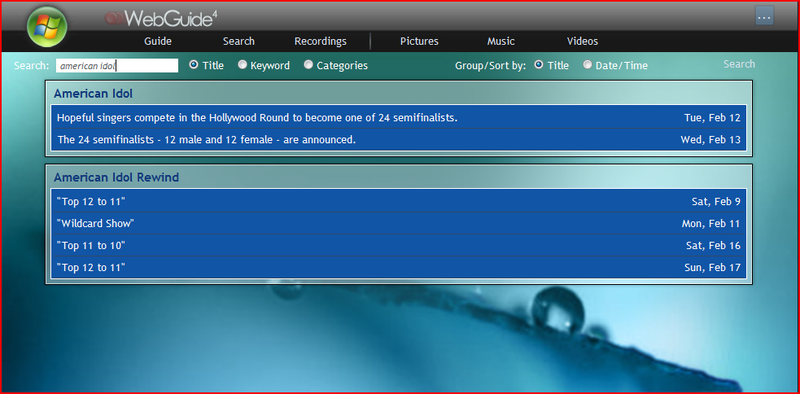Click the green Windows orb logo
The width and height of the screenshot is (800, 394).
click(47, 27)
